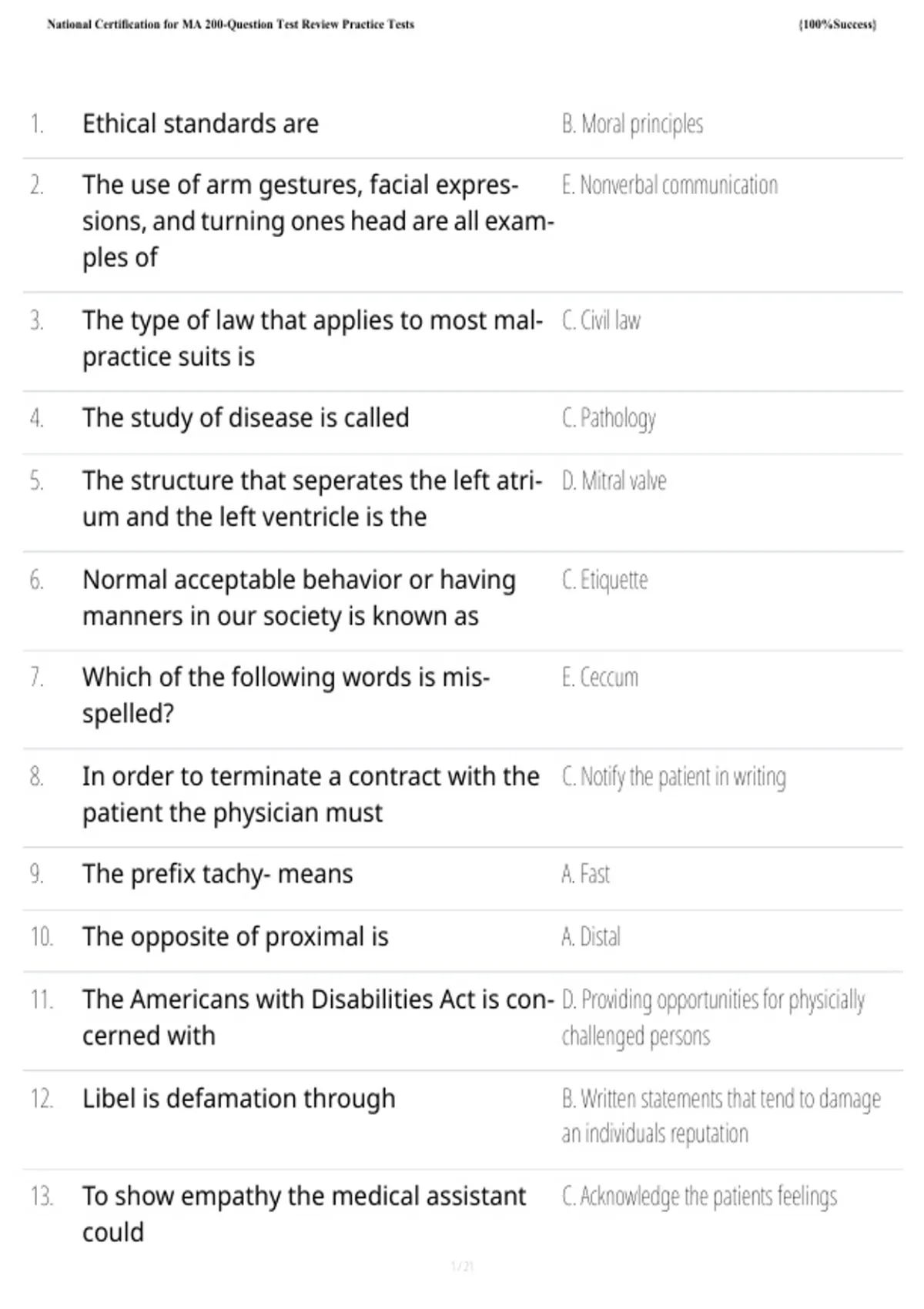The image size is (924, 1309).
Task: Click 'The study of disease is called'
Action: coord(246,418)
